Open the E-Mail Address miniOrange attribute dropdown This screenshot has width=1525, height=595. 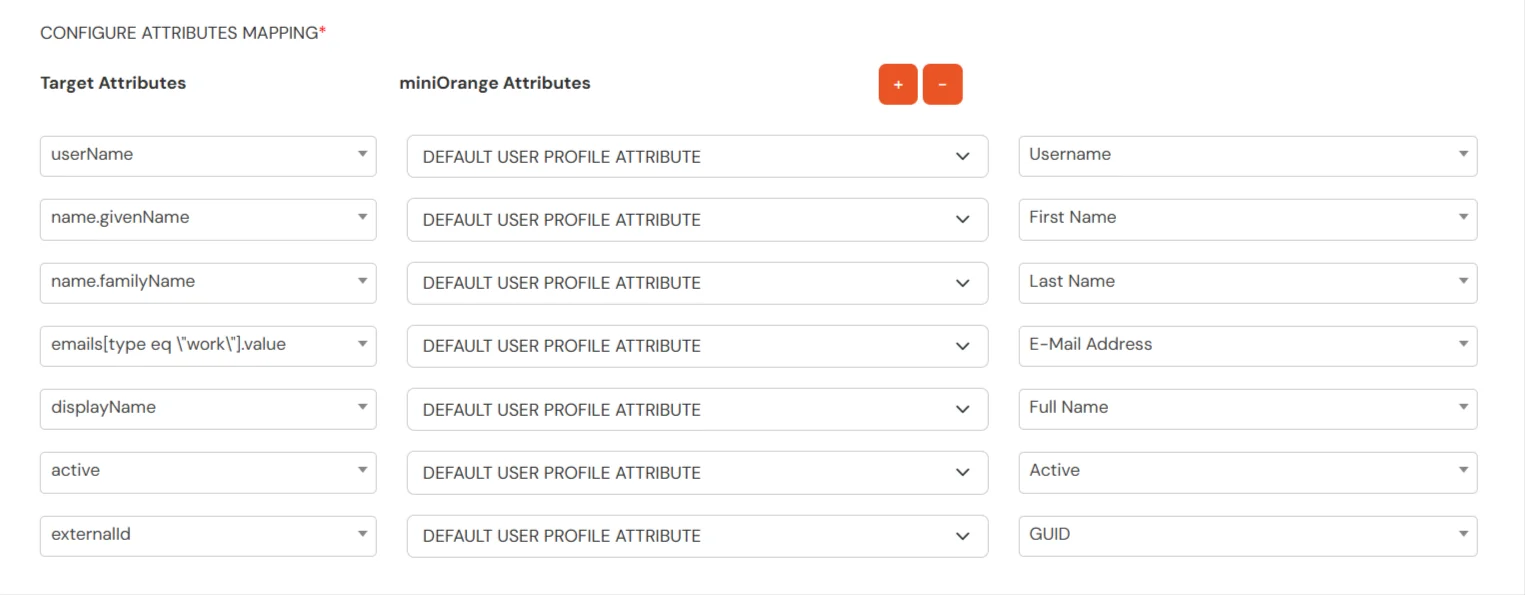point(1248,346)
